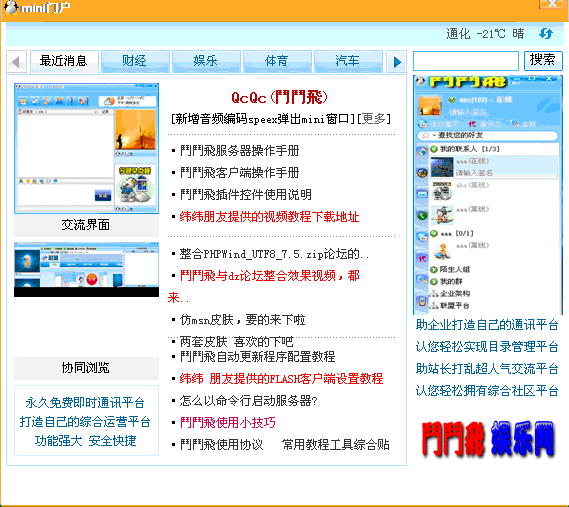Open the 娱乐 tab
Screen dimensions: 569x507
pos(206,61)
